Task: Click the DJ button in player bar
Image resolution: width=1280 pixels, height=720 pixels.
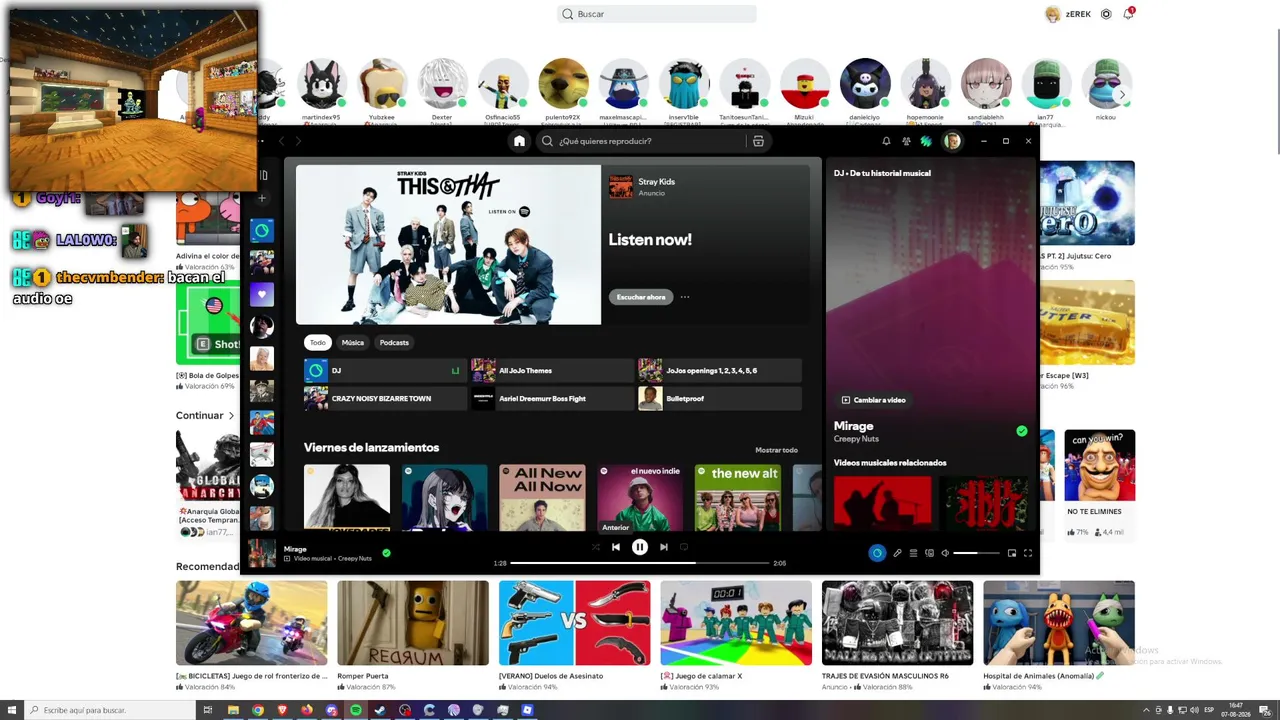Action: (x=877, y=553)
